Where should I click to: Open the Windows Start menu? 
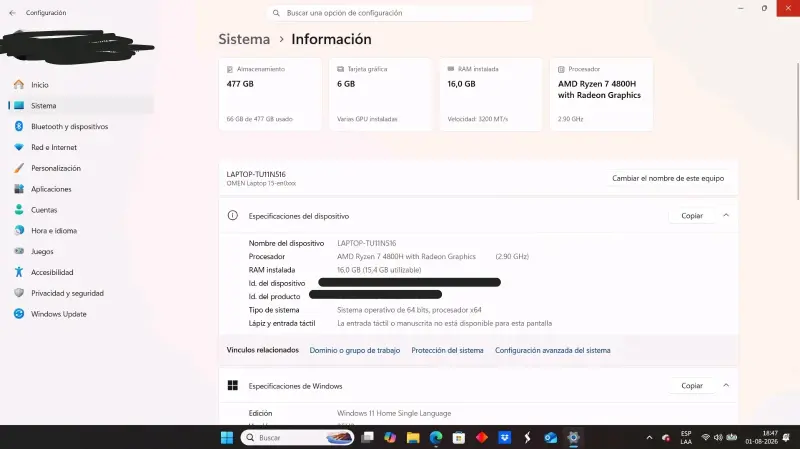pos(227,438)
